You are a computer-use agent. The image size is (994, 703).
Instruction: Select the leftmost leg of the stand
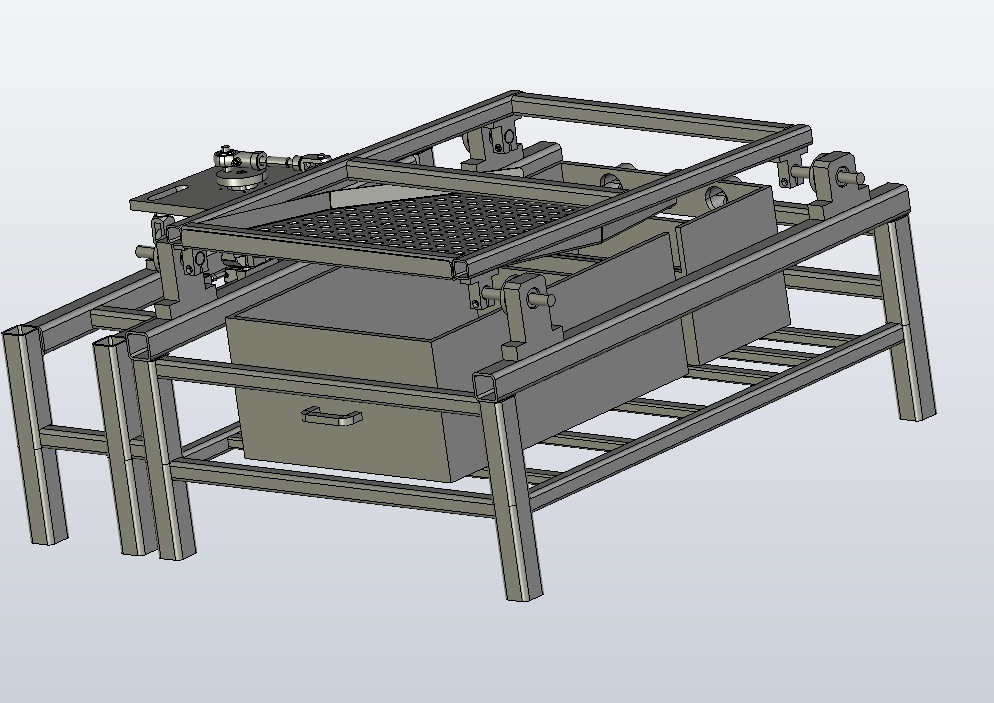click(35, 437)
